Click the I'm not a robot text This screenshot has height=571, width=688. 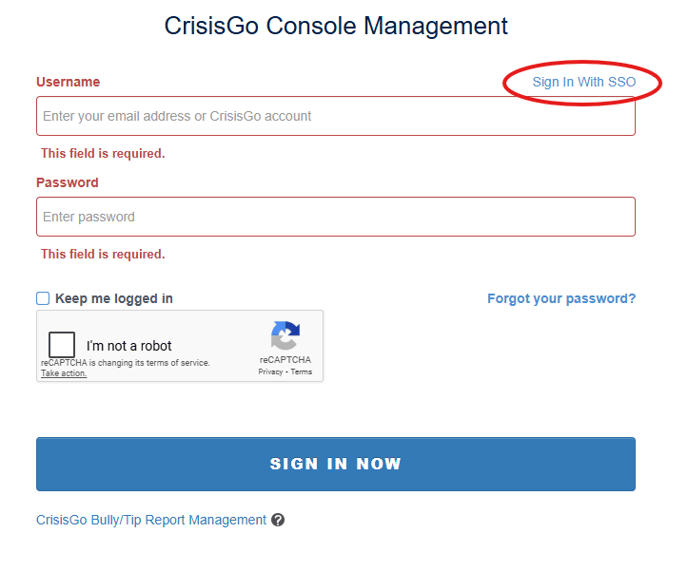(129, 346)
